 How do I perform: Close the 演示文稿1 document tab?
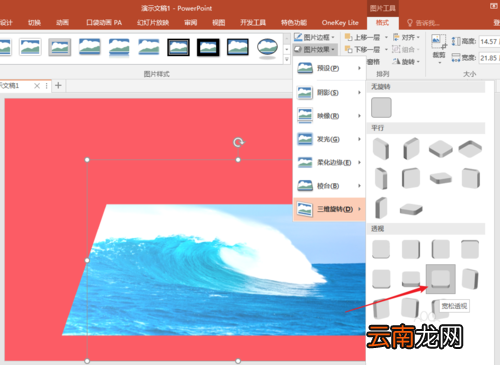[37, 86]
